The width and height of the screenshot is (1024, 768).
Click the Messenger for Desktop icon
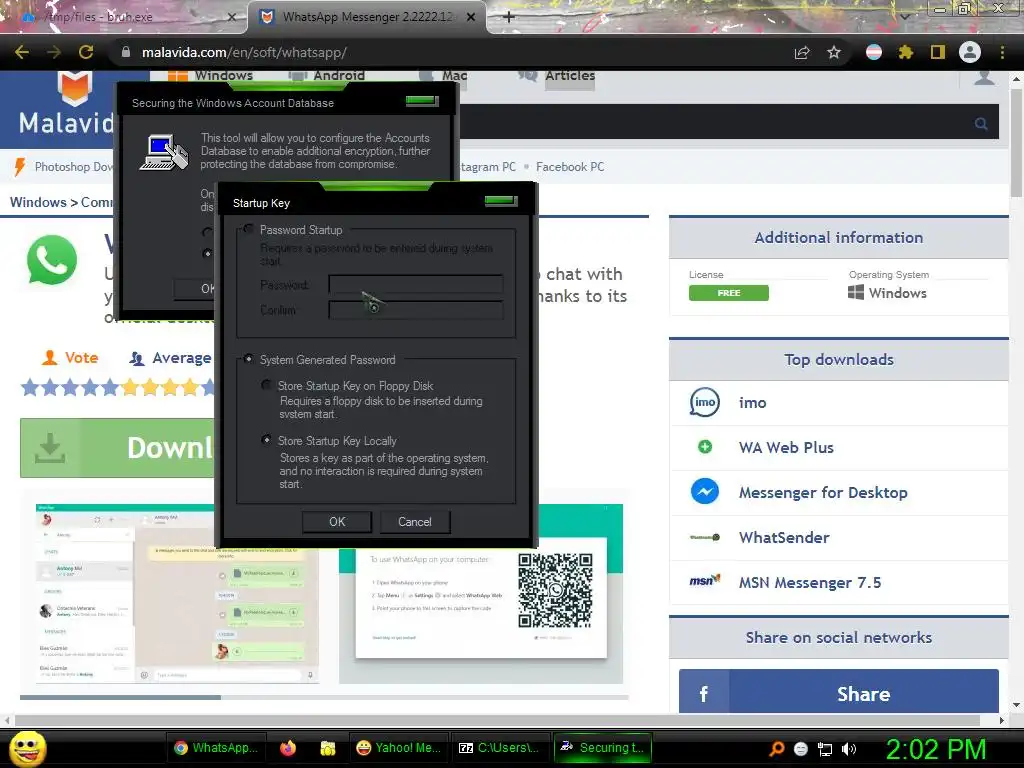point(705,492)
